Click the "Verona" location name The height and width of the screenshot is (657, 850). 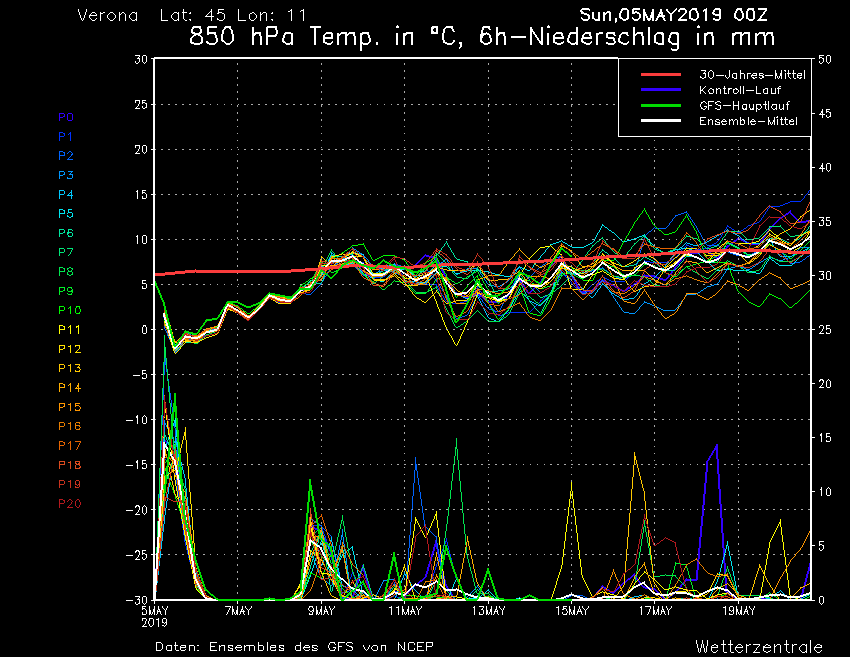(x=108, y=15)
